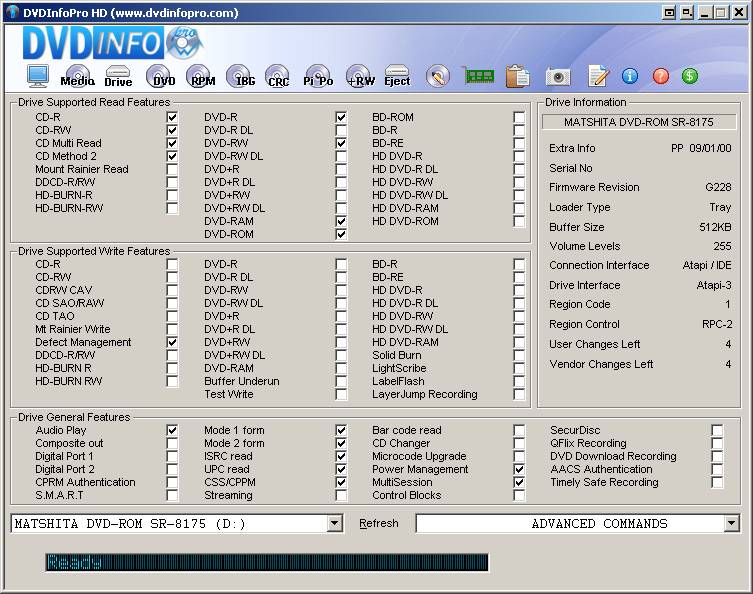Image resolution: width=753 pixels, height=594 pixels.
Task: Click the DVD toolbar tab item
Action: click(163, 78)
